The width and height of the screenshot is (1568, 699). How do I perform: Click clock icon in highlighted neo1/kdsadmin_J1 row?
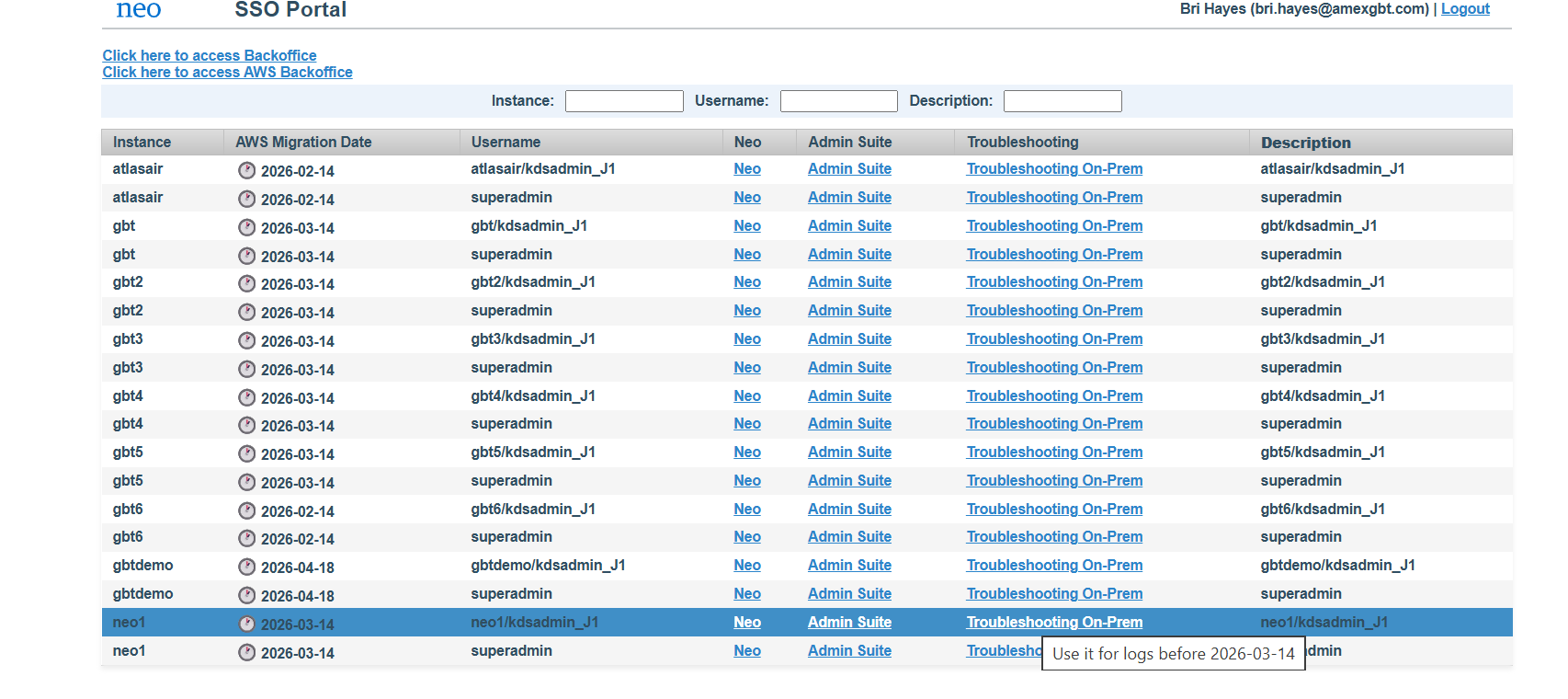click(x=246, y=624)
